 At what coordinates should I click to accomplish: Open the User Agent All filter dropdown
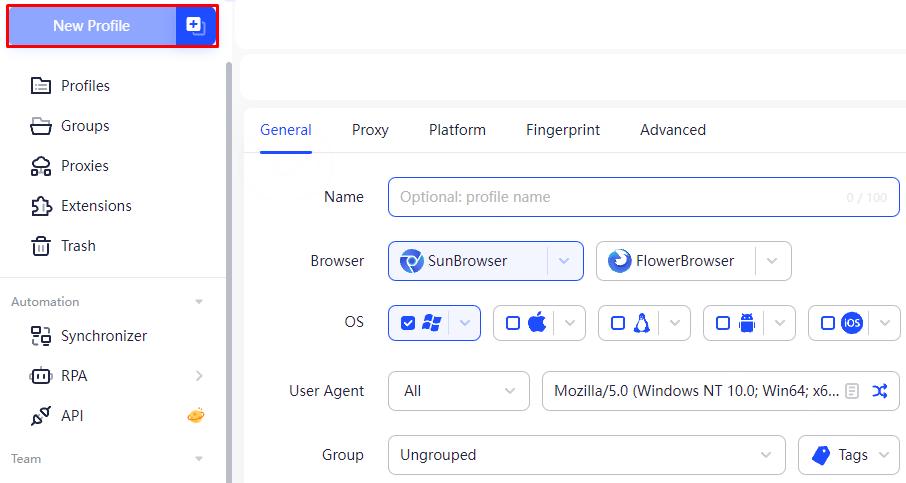(459, 391)
